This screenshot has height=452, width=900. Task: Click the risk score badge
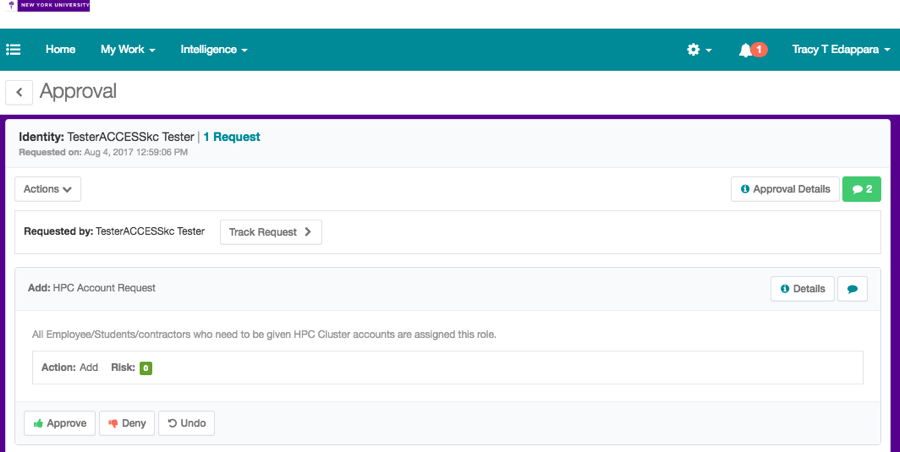(145, 368)
